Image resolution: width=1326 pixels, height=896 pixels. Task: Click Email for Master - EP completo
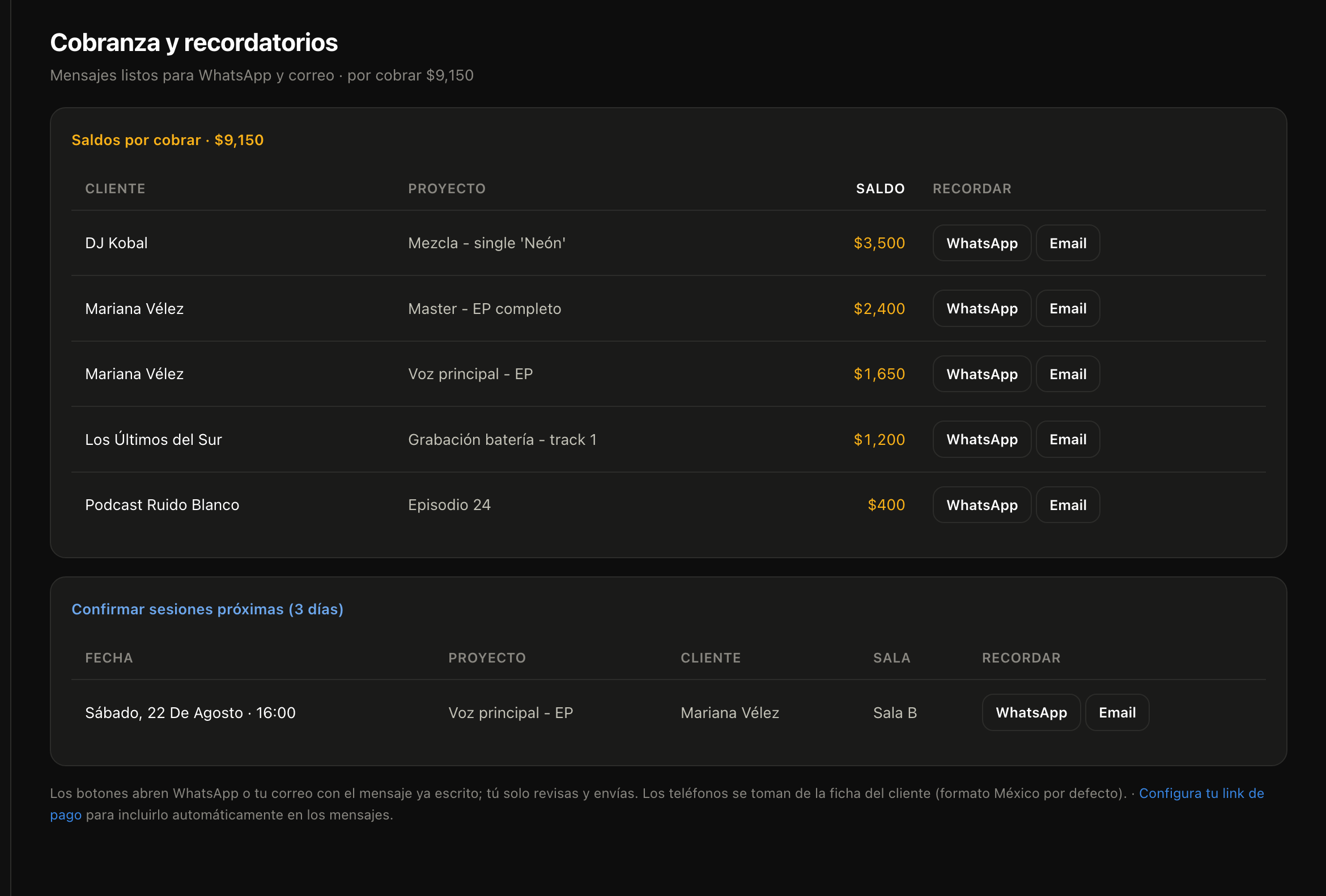click(x=1068, y=309)
